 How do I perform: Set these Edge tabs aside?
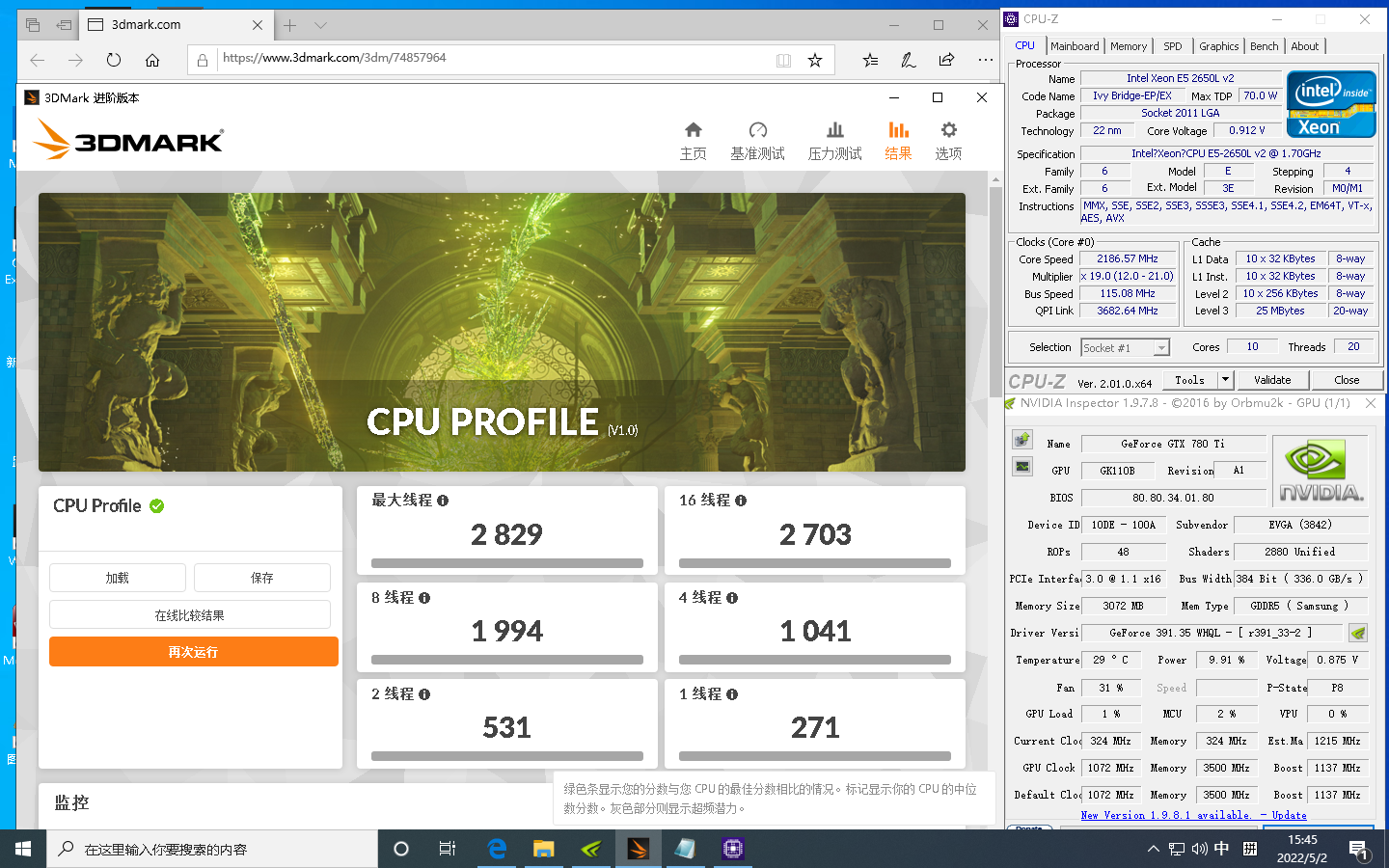(x=64, y=25)
